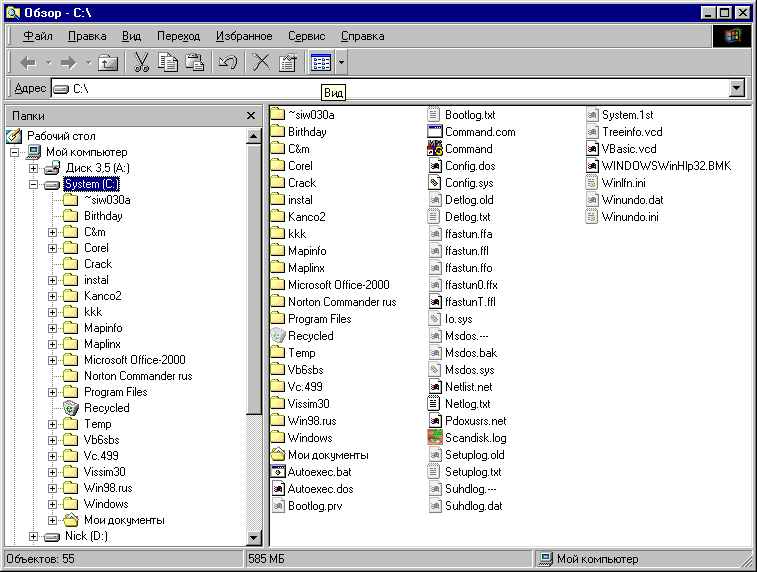This screenshot has width=757, height=572.
Task: Go up one folder level
Action: click(108, 63)
